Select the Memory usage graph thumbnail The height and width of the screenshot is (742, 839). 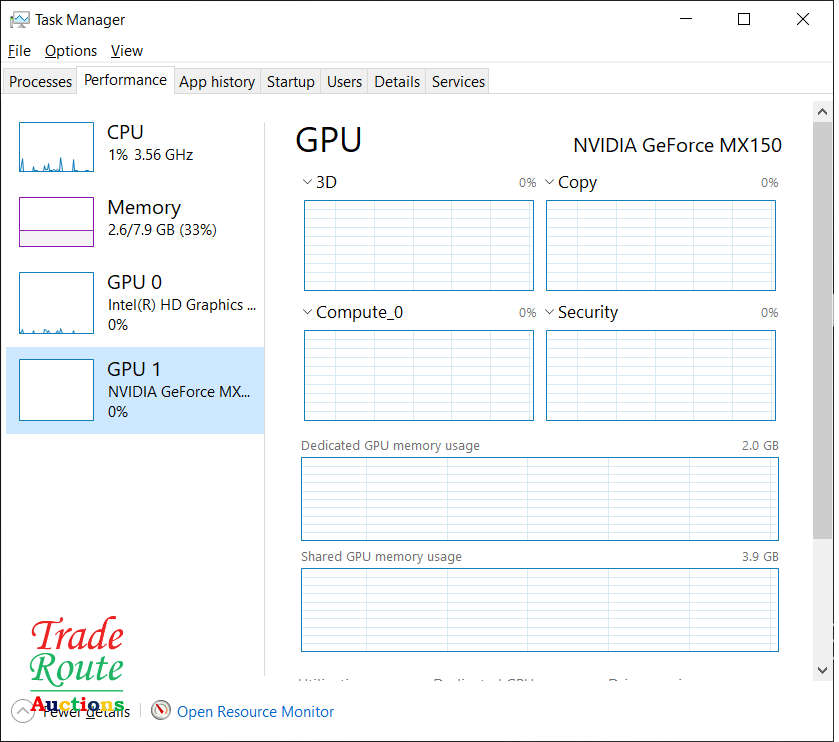point(56,221)
